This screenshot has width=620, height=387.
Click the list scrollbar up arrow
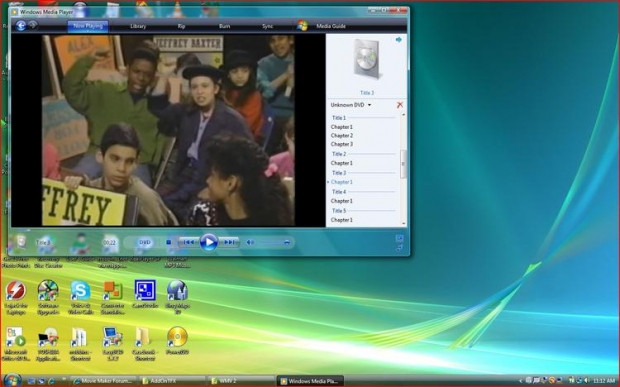coord(403,115)
